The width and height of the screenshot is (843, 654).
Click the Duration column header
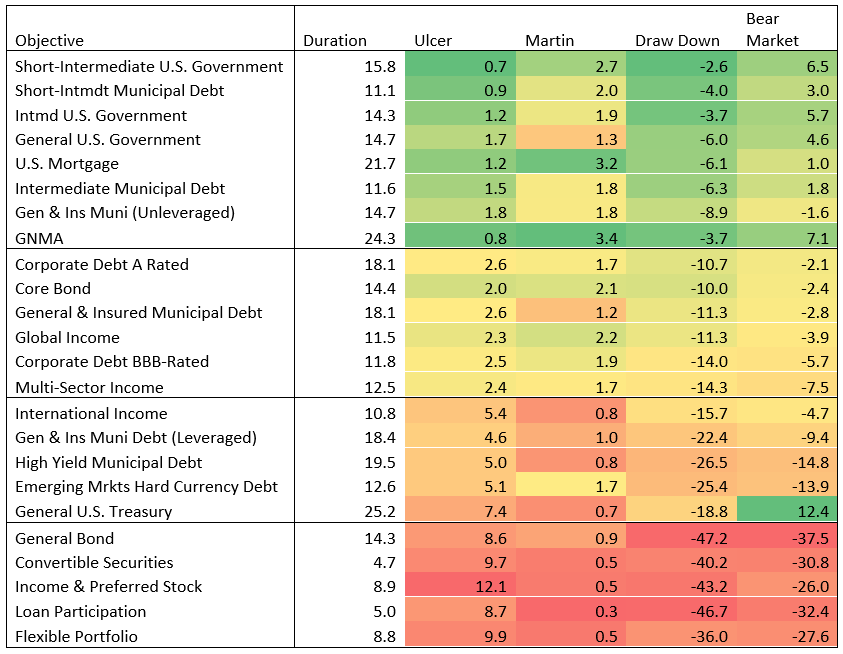335,41
